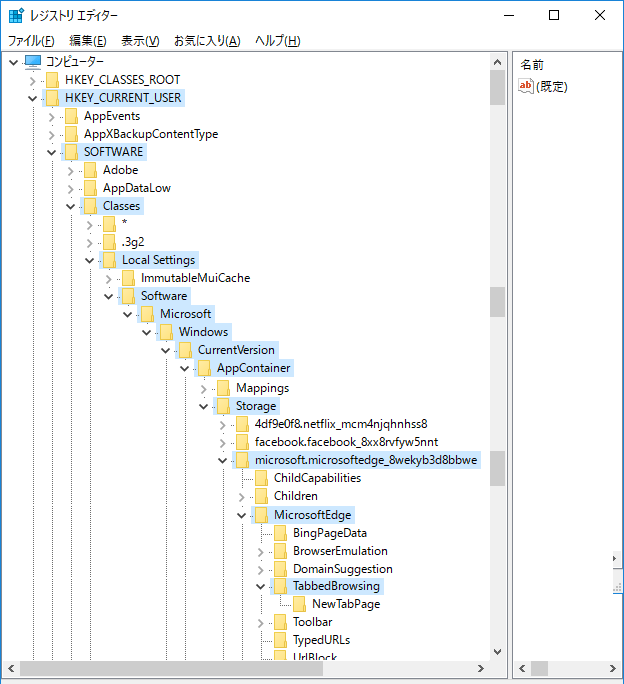Select the (既定) default value entry

tap(552, 86)
